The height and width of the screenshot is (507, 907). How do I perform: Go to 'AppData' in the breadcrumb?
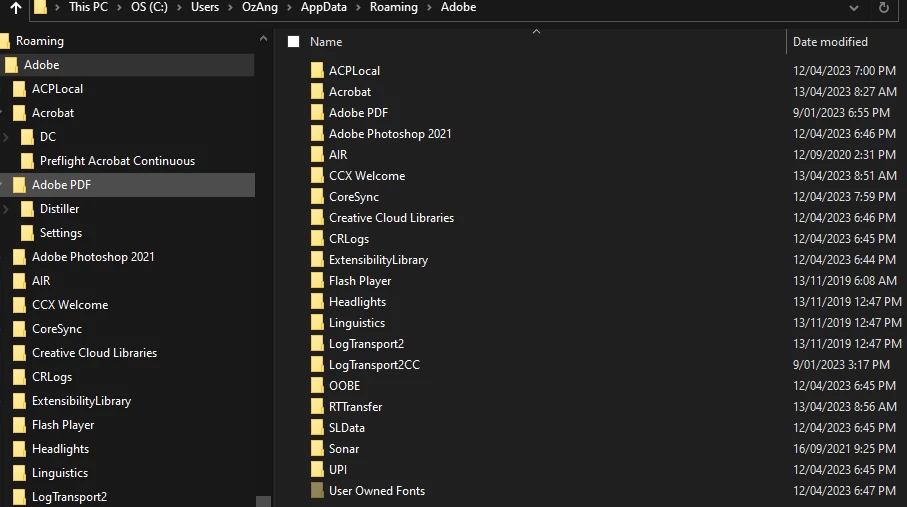coord(323,8)
